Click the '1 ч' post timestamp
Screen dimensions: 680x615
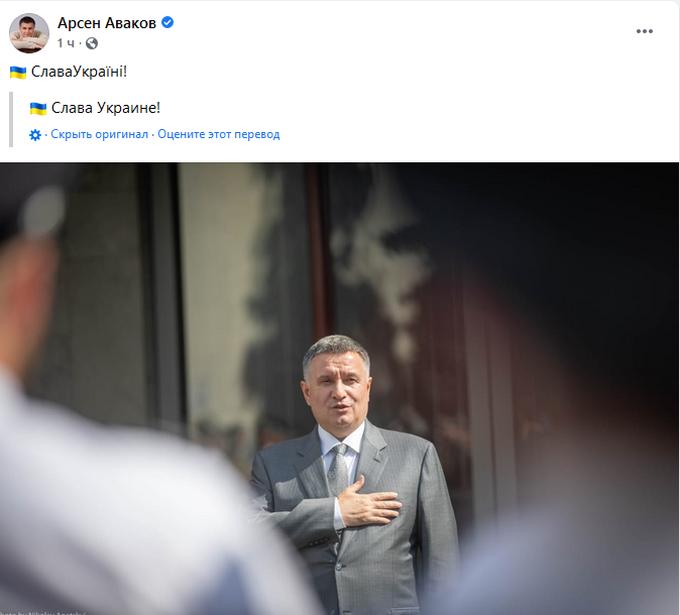coord(66,43)
